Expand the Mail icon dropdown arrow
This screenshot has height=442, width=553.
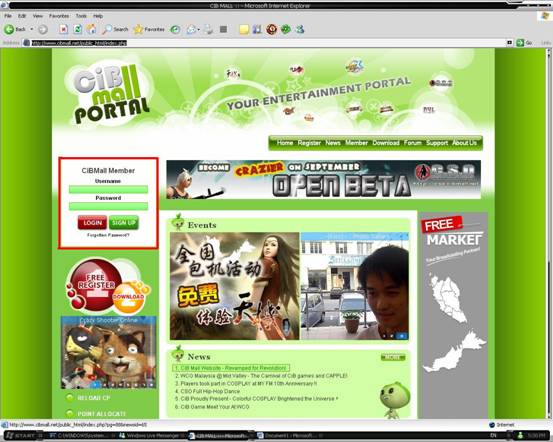199,30
